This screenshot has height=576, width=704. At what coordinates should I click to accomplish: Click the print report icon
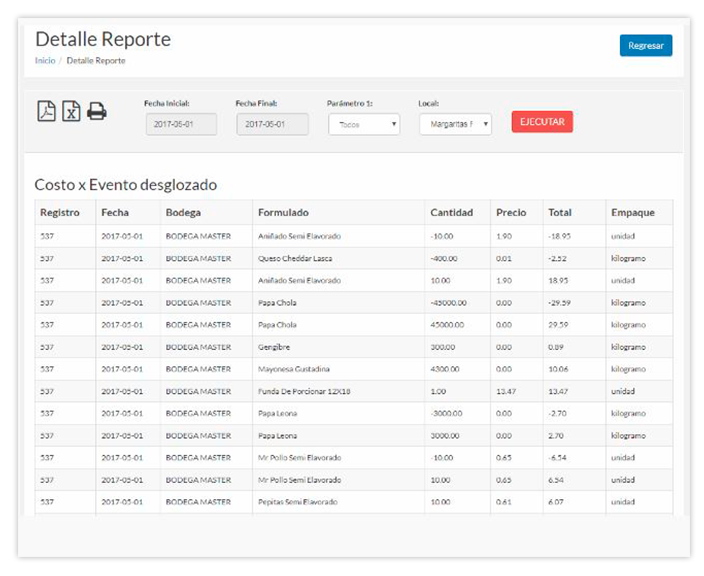pos(96,111)
